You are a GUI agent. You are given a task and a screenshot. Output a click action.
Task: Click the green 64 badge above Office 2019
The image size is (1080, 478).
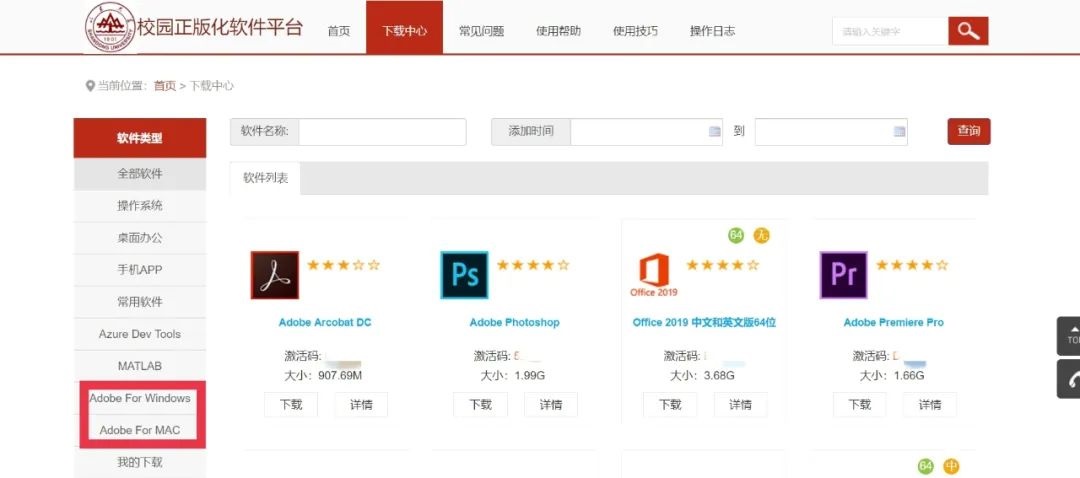click(736, 236)
